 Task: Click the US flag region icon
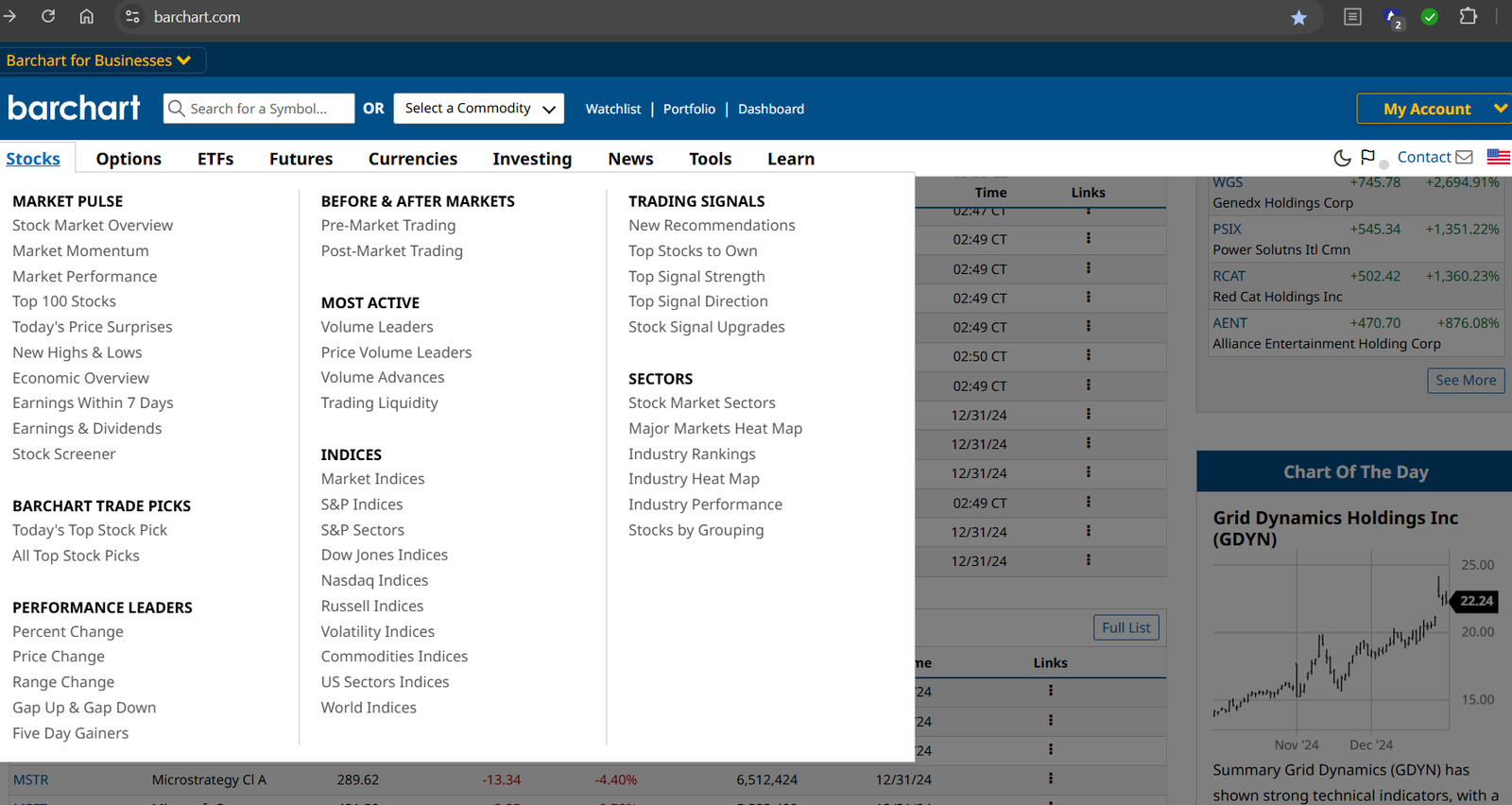(x=1499, y=157)
